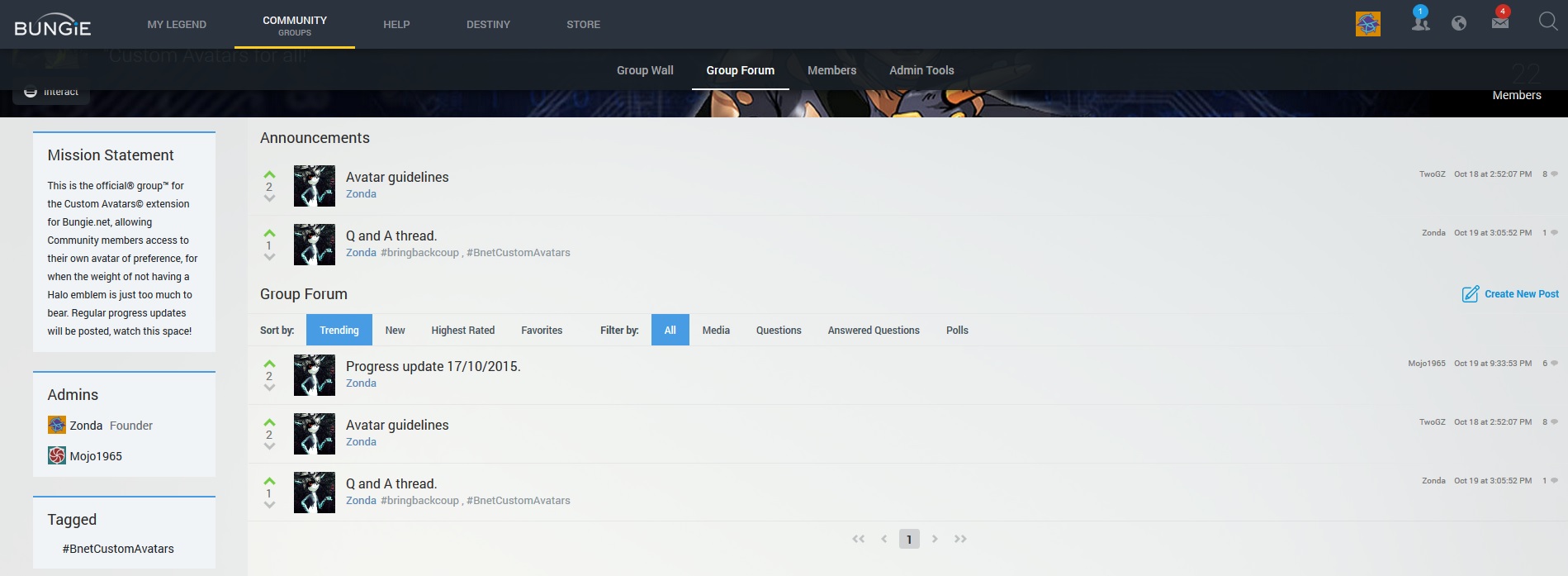
Task: Upvote Avatar guidelines in Group Forum list
Action: [x=269, y=422]
